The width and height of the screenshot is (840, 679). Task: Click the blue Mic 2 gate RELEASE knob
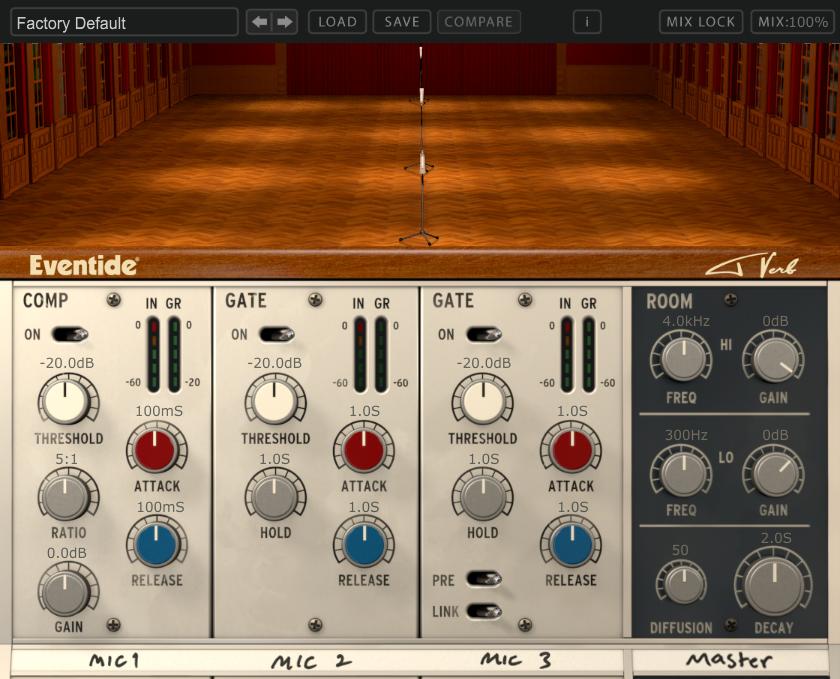(x=364, y=543)
